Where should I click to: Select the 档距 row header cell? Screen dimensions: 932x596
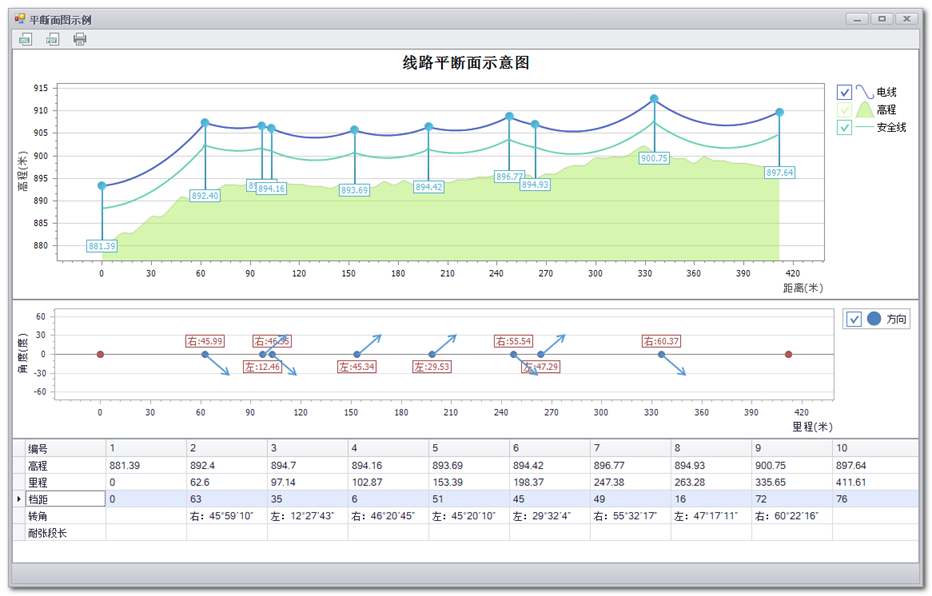click(x=65, y=499)
